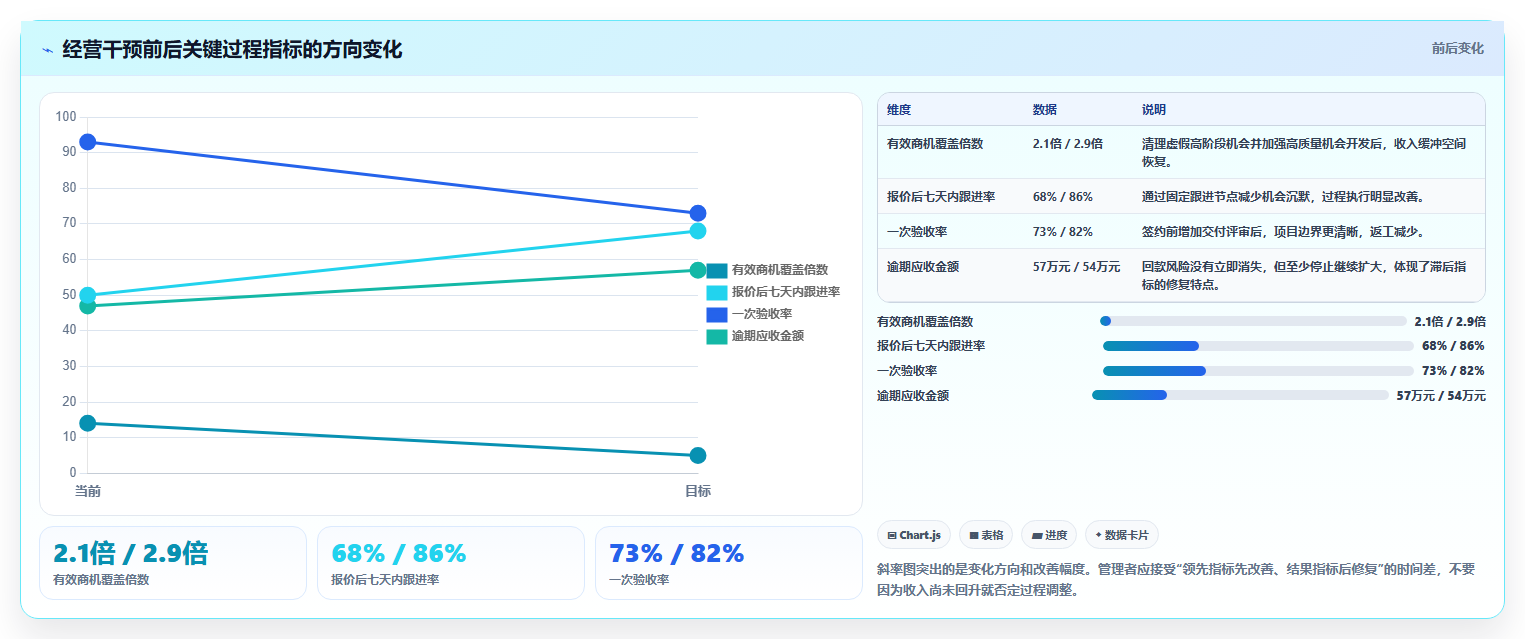Click the teal data point at 5 on 目标
Viewport: 1525px width, 639px height.
coord(698,455)
